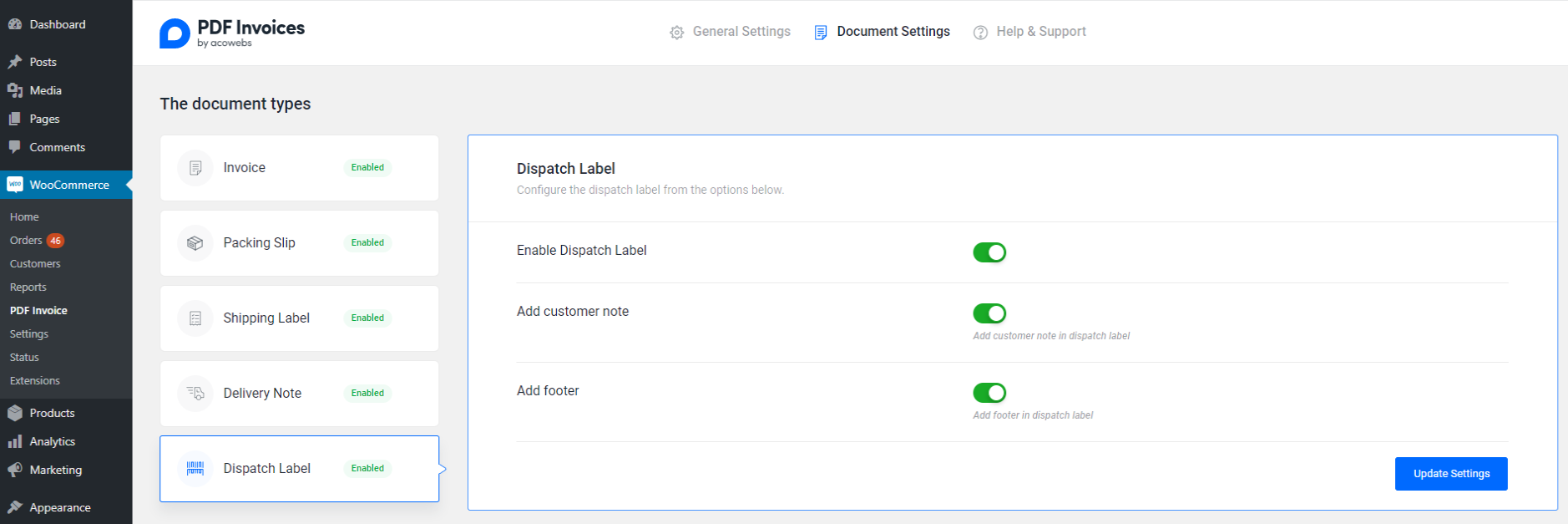Click the Document Settings page icon

coord(821,33)
